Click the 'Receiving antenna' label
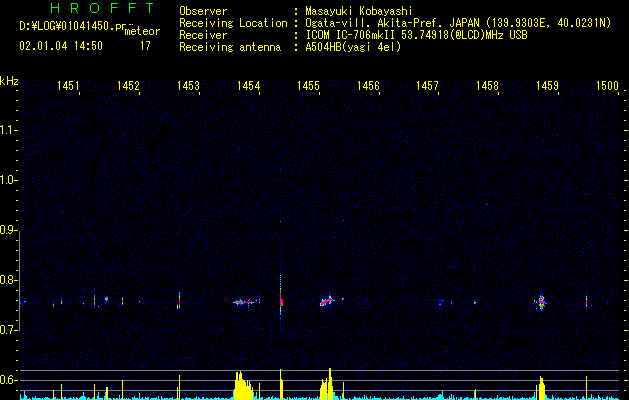 click(230, 47)
